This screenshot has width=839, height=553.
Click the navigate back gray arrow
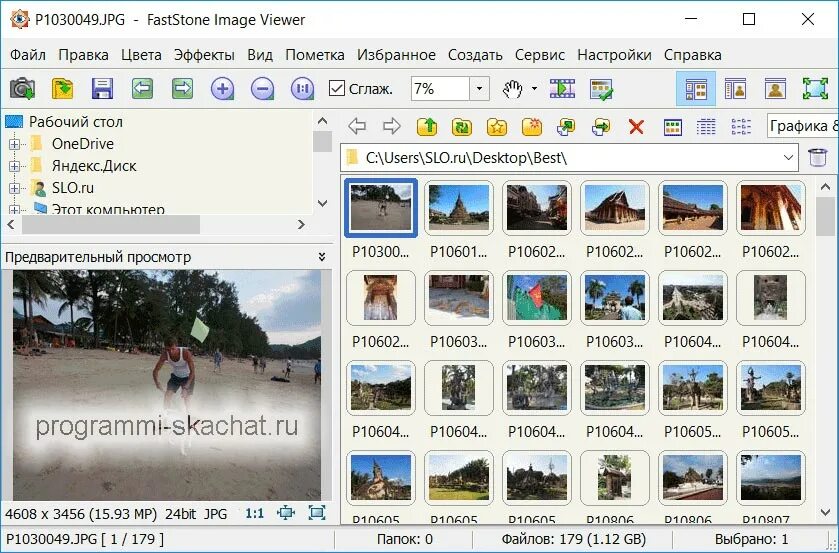point(357,126)
